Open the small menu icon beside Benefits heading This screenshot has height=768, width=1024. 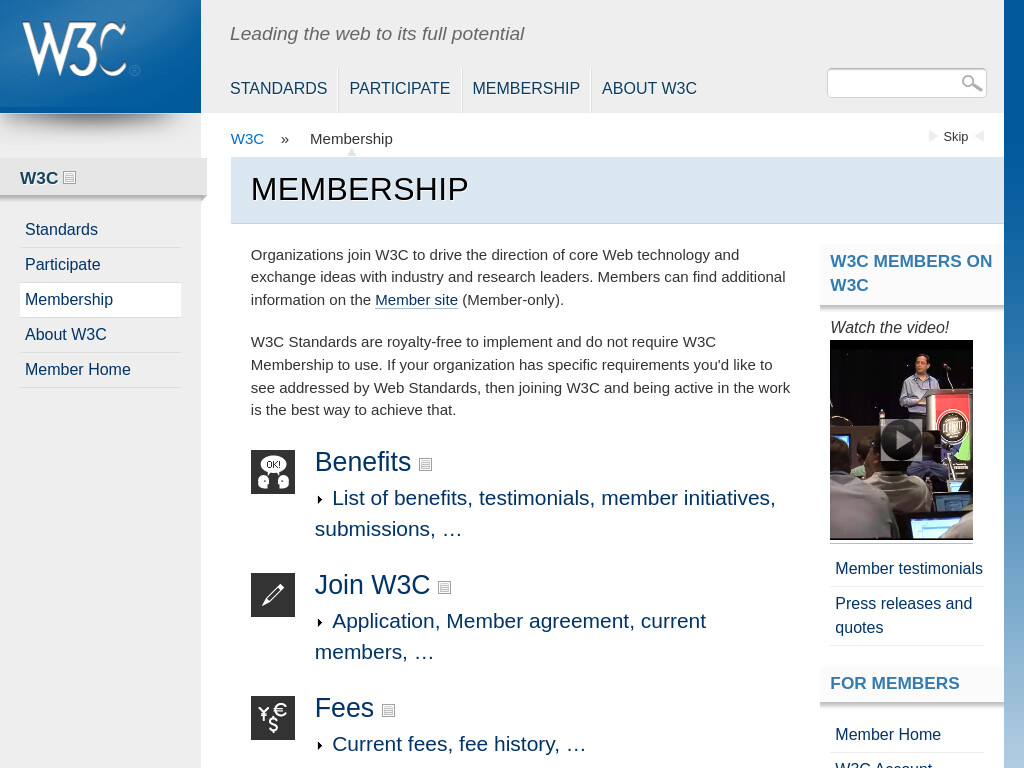coord(425,464)
